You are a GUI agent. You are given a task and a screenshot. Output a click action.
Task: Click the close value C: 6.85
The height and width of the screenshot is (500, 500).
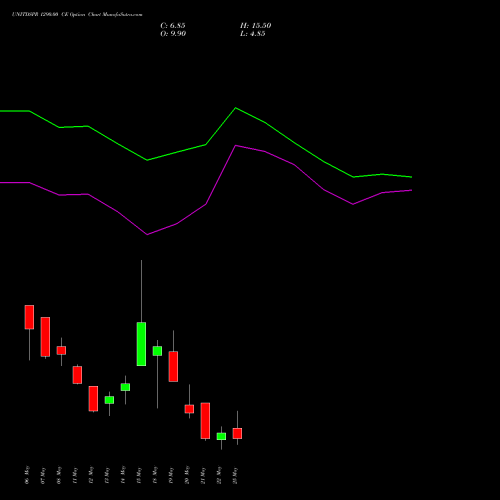click(173, 26)
